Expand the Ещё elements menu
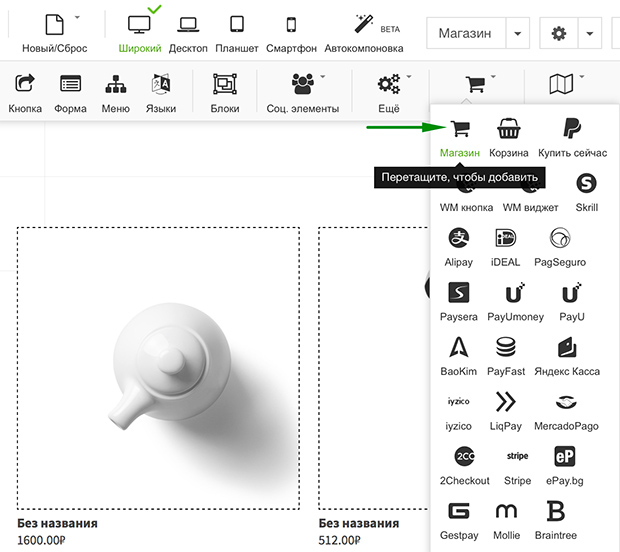Screen dimensions: 620x552 pos(388,91)
